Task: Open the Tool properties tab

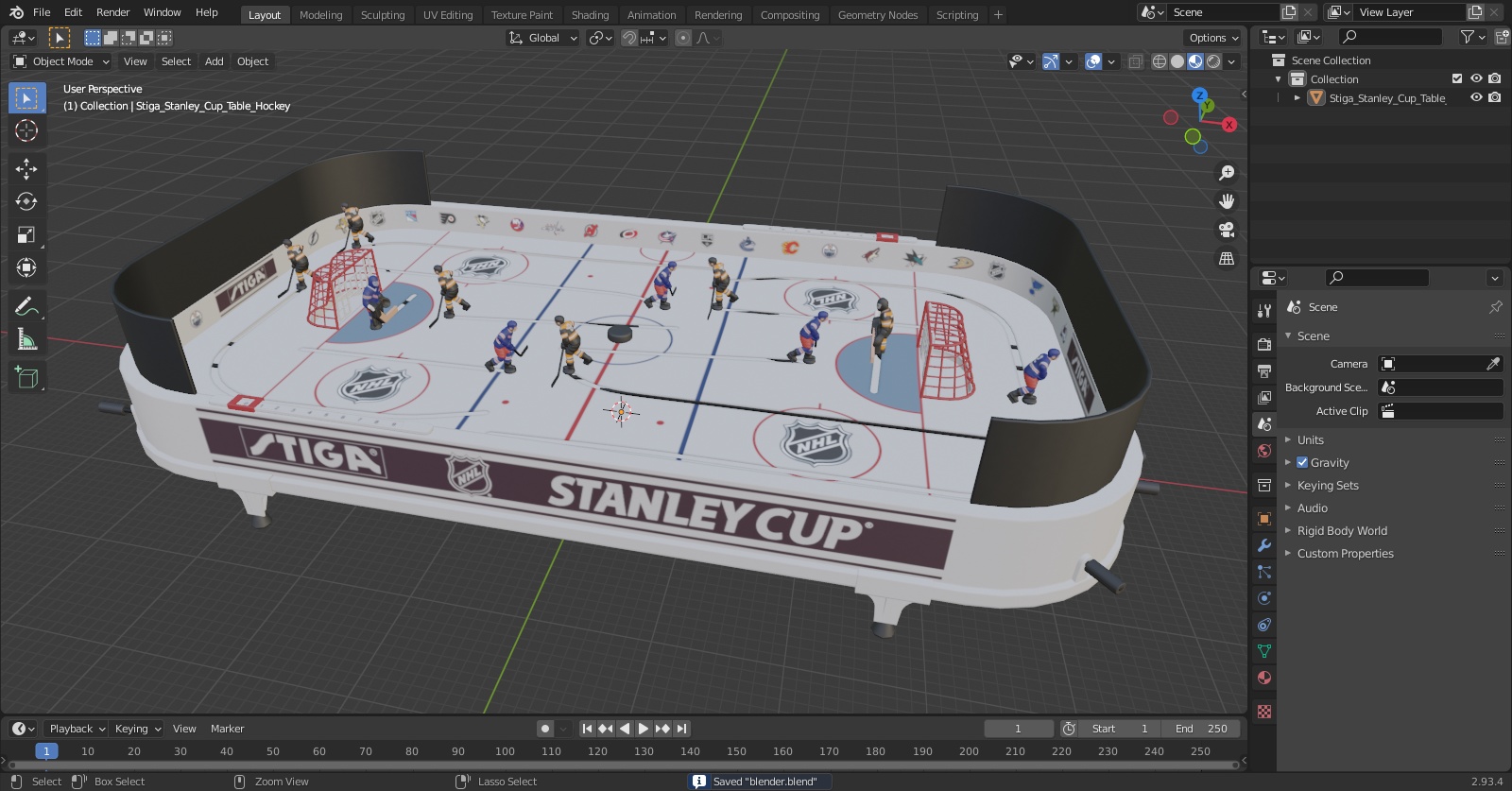Action: click(1264, 311)
